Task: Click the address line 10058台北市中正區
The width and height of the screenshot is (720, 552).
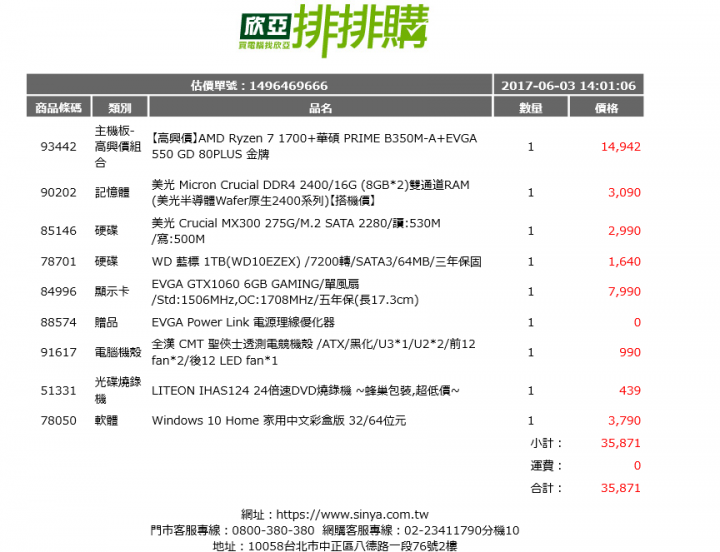Action: [x=335, y=546]
